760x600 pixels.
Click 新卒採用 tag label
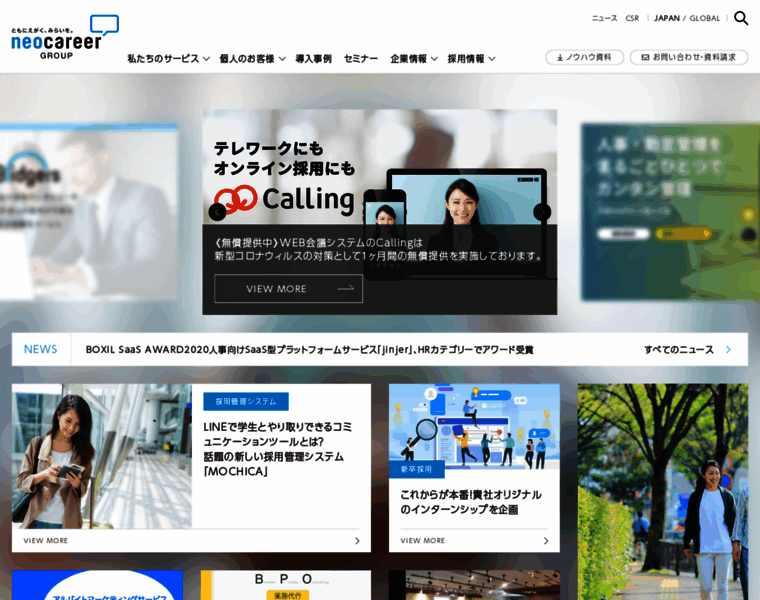(416, 469)
